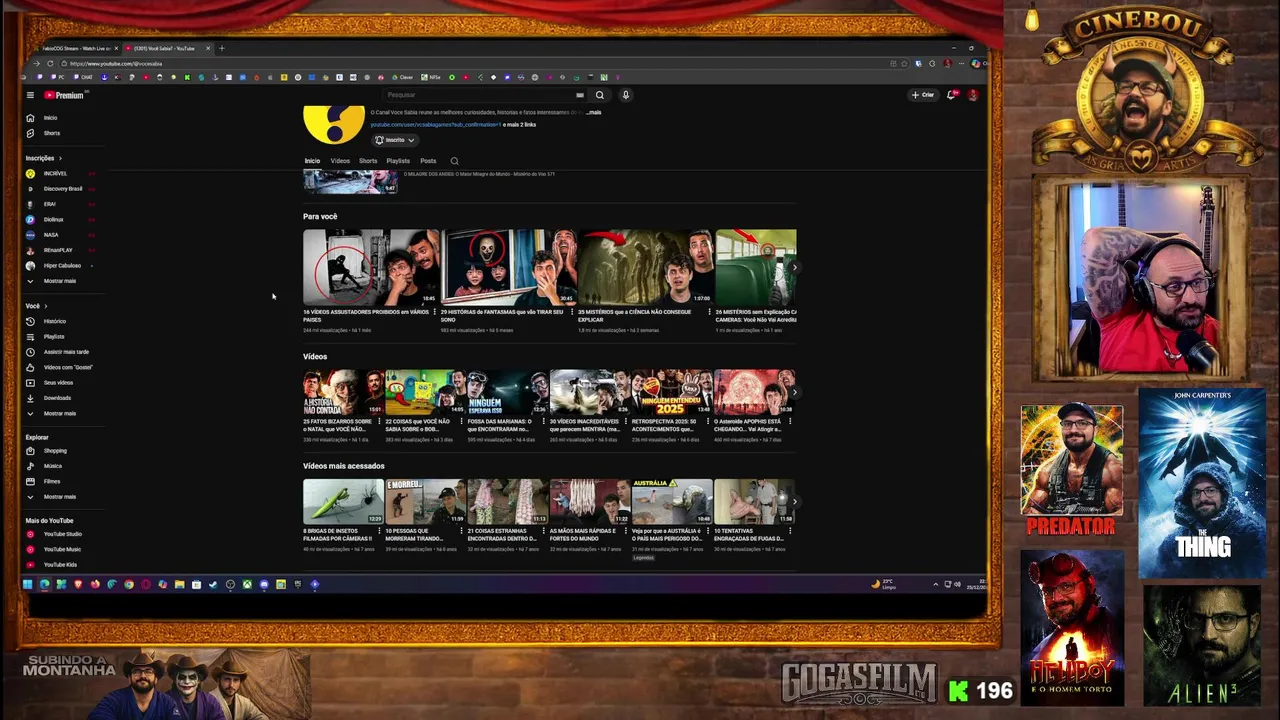Open the channel avatar picture

pyautogui.click(x=334, y=124)
